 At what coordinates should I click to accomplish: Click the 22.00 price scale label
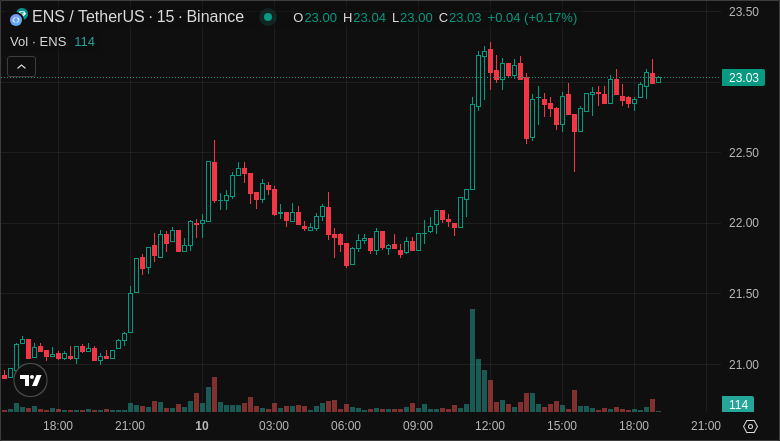coord(744,223)
